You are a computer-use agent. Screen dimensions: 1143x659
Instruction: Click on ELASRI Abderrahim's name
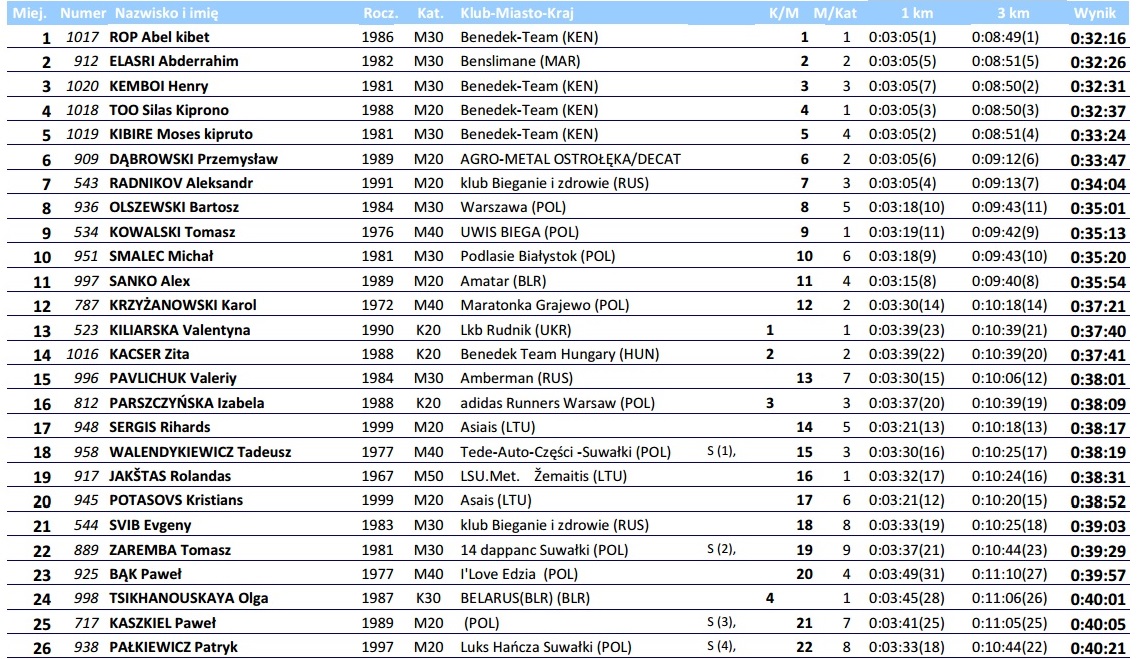173,62
